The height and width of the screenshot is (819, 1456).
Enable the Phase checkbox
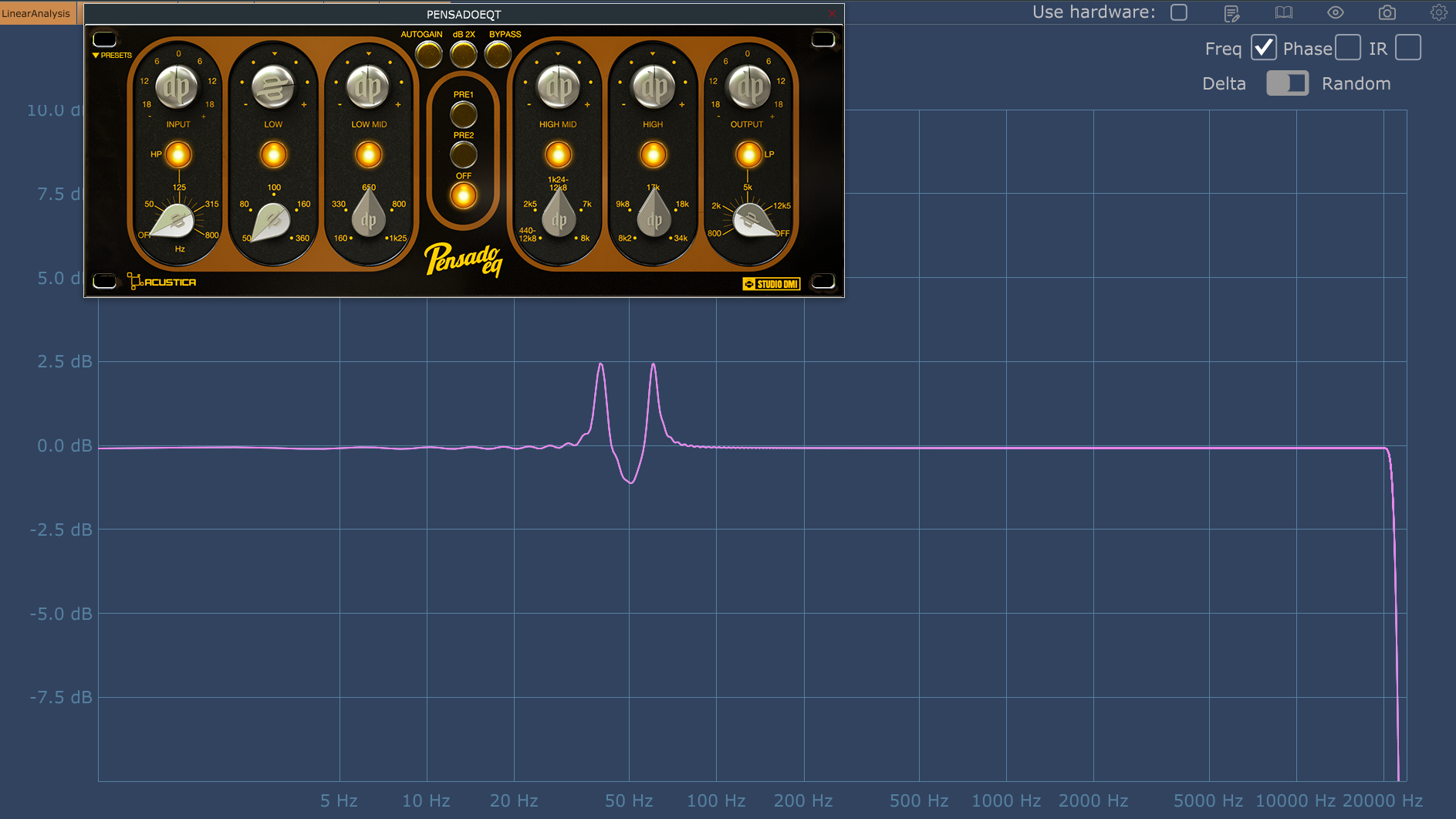(x=1347, y=48)
